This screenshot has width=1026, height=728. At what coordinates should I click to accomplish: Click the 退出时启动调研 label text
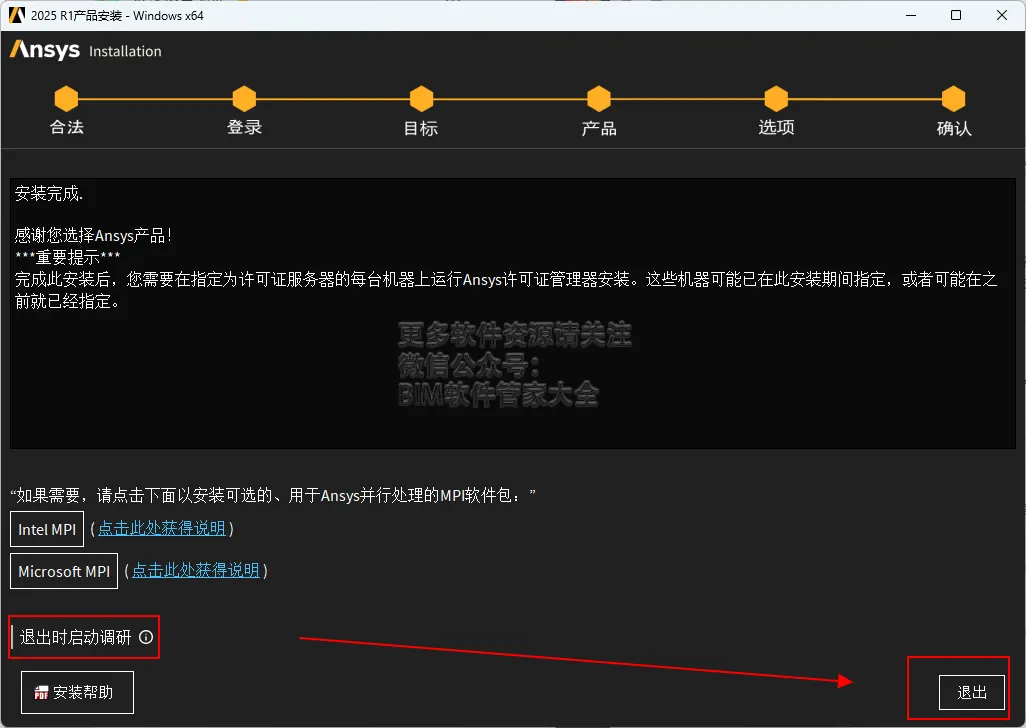[x=75, y=637]
